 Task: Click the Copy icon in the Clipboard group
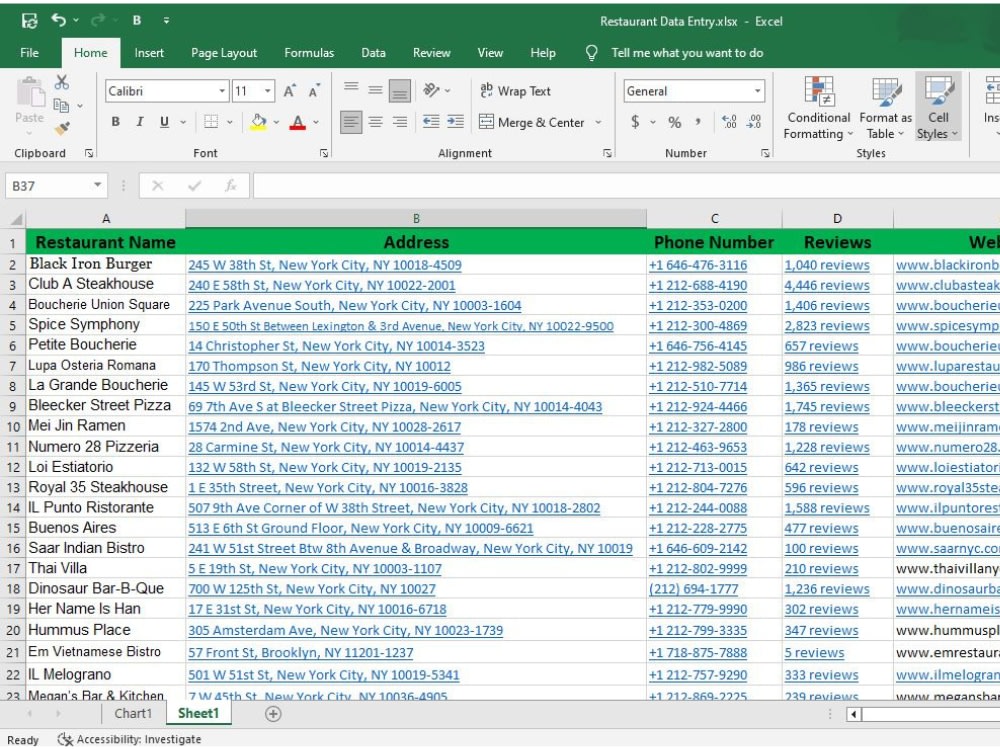(x=61, y=105)
